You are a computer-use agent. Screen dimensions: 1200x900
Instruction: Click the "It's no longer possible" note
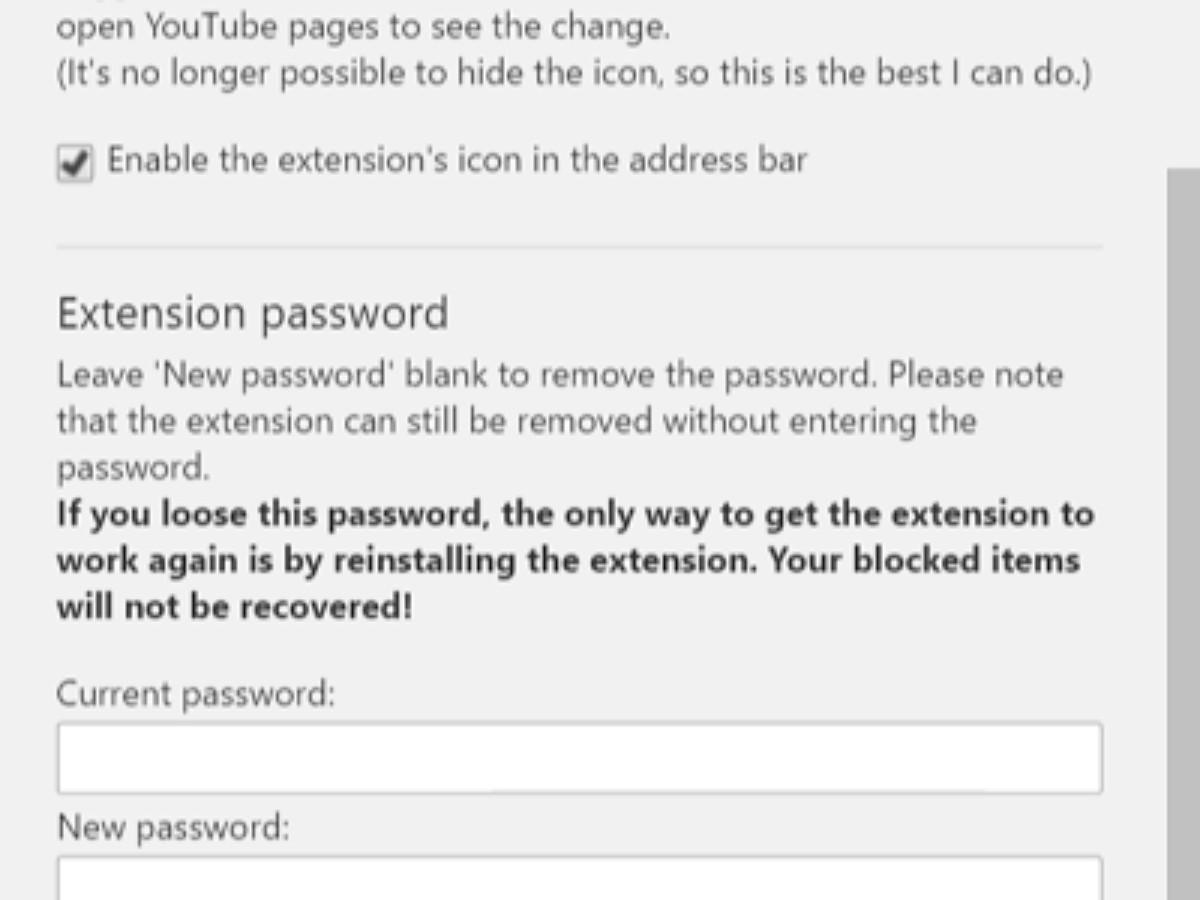click(x=572, y=76)
